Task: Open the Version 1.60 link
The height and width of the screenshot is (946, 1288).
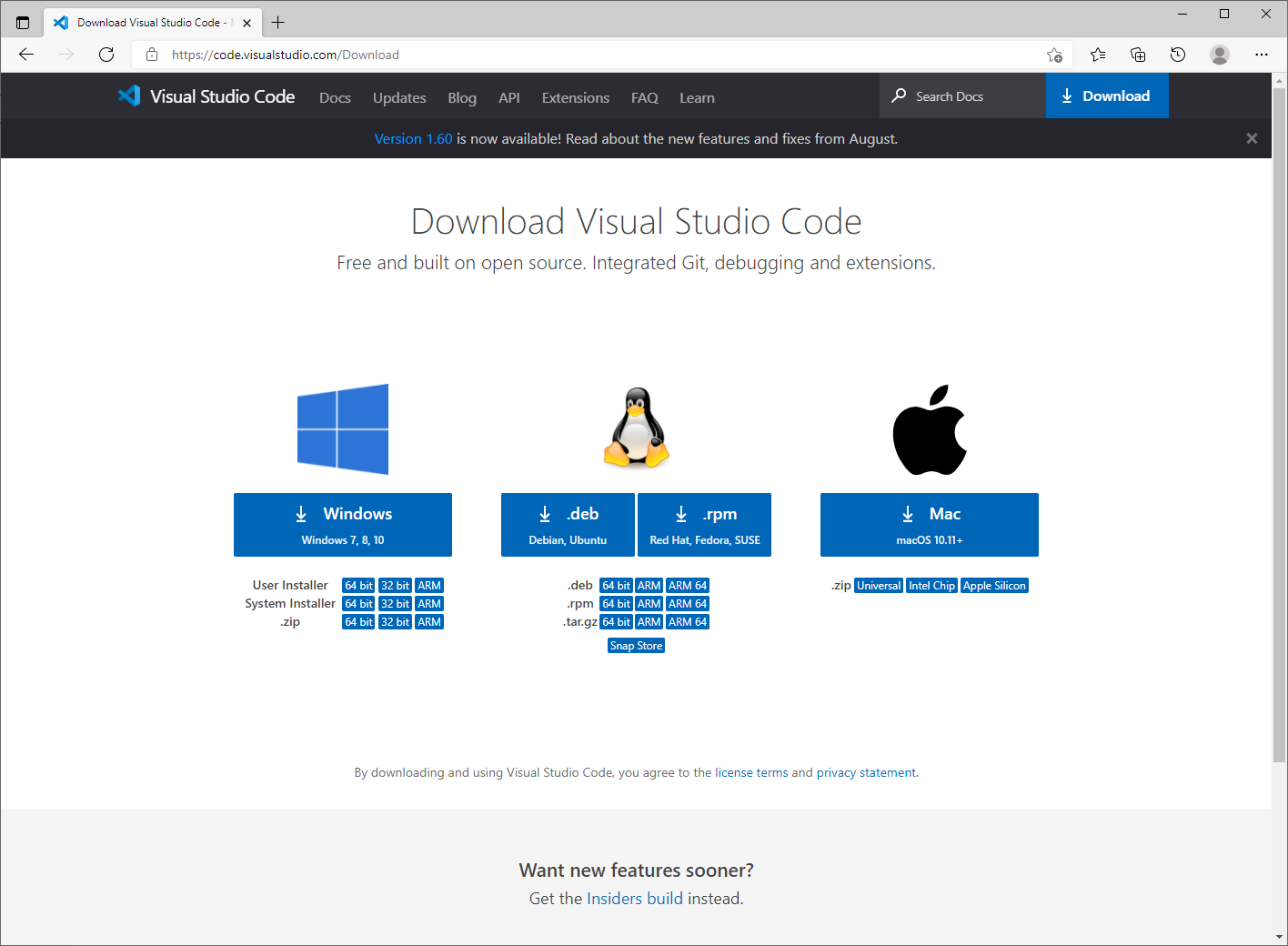Action: point(413,138)
